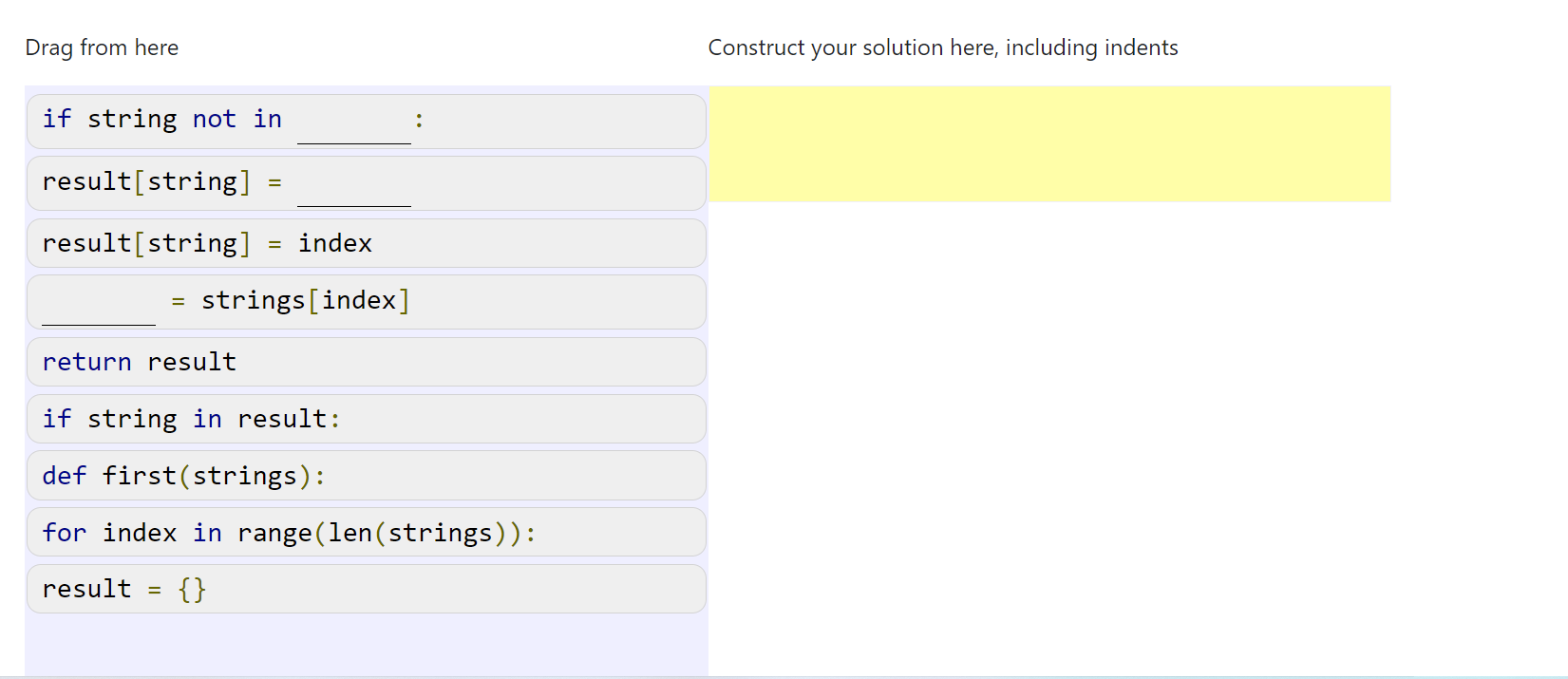This screenshot has width=1568, height=679.
Task: Click the empty drag panel area below blocks
Action: 366,641
